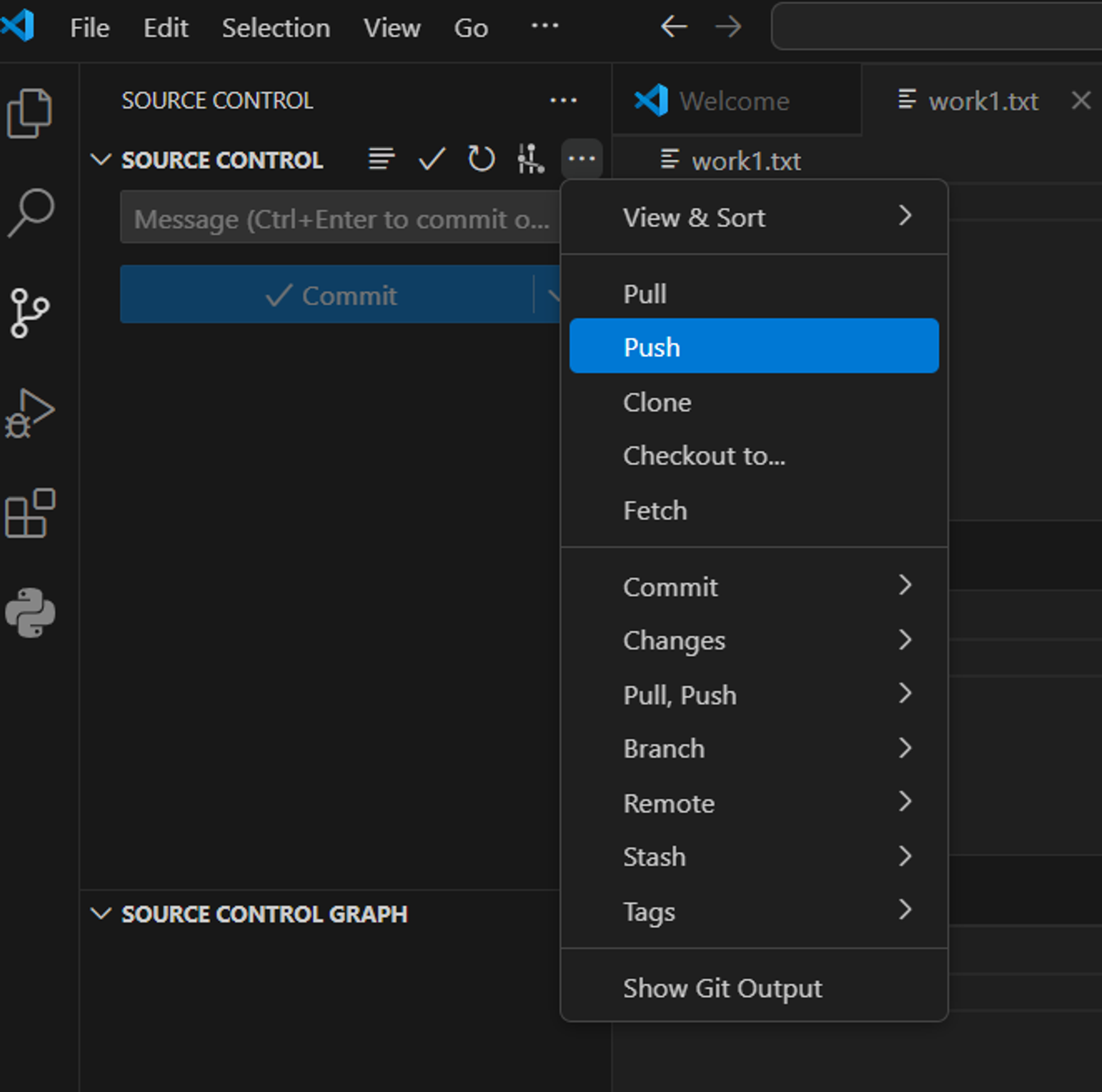Open the Selection menu
The image size is (1102, 1092).
coord(276,28)
